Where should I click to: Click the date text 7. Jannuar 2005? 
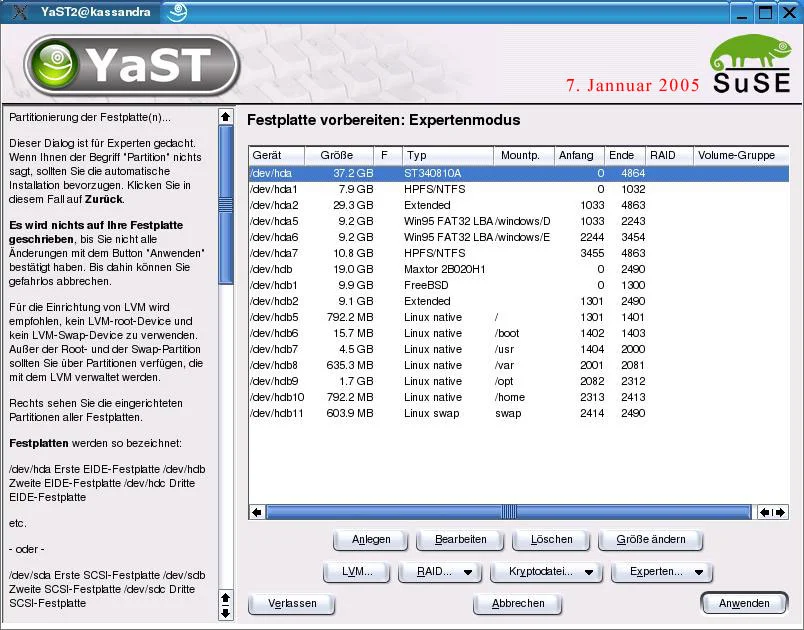point(633,85)
